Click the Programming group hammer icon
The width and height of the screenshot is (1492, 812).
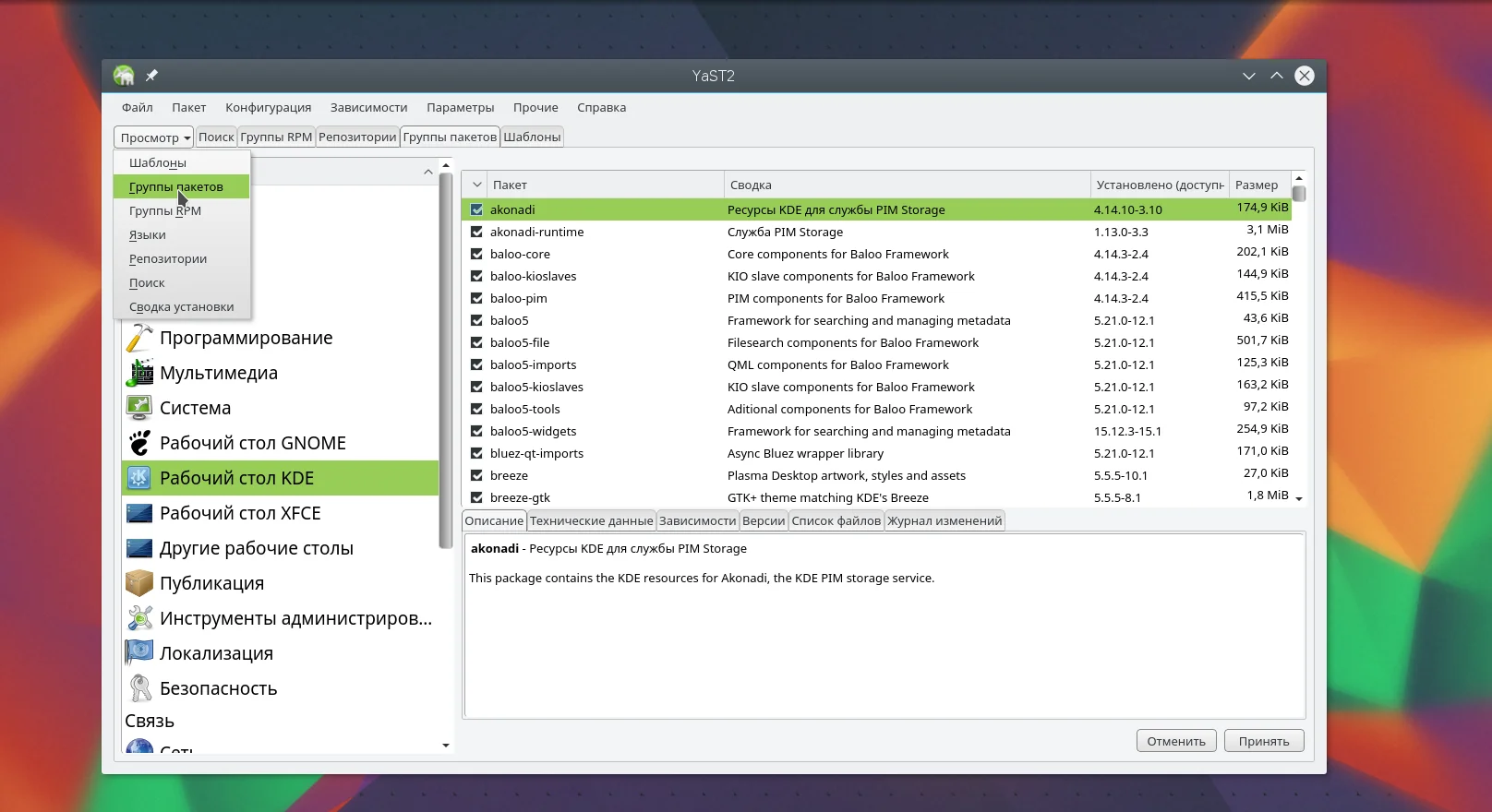[x=139, y=338]
